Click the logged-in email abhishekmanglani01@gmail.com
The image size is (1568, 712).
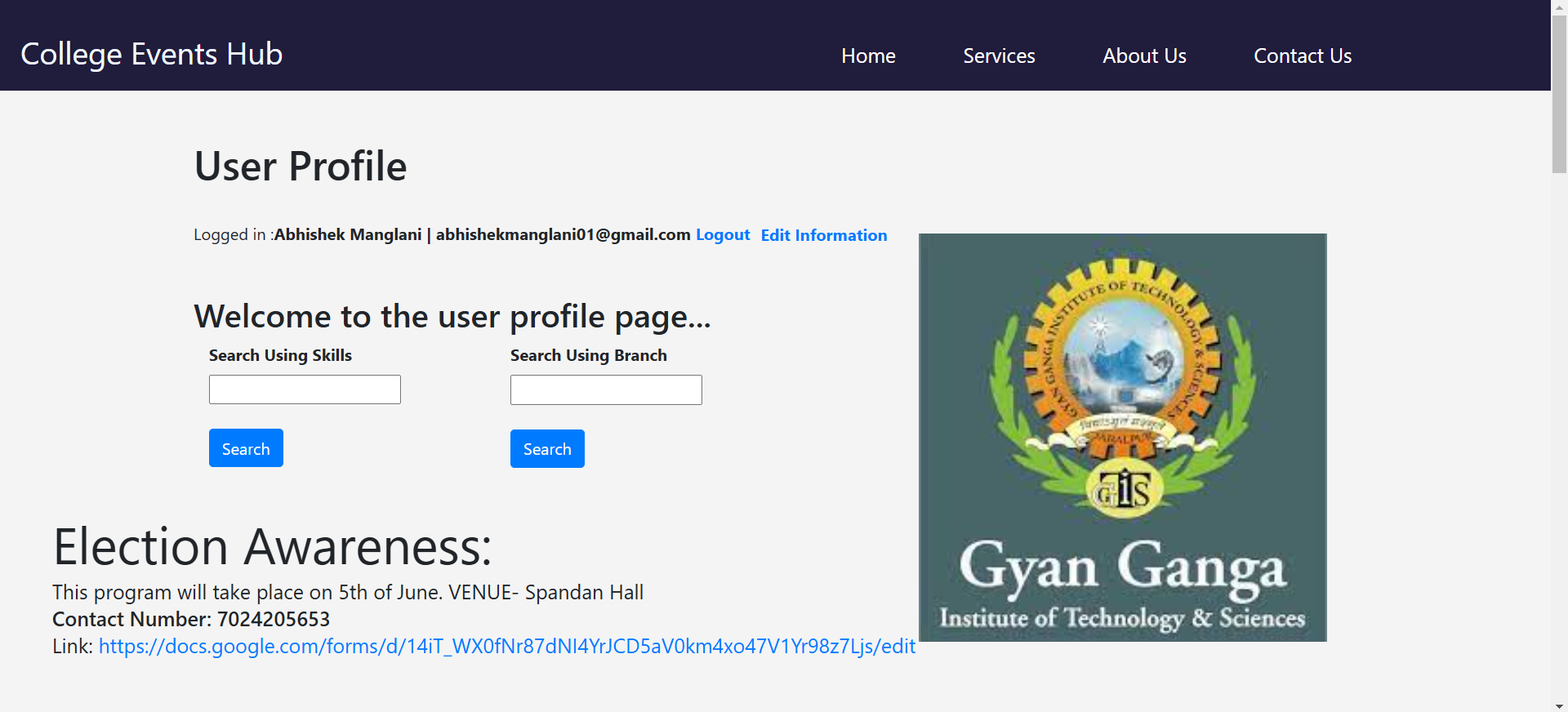563,235
